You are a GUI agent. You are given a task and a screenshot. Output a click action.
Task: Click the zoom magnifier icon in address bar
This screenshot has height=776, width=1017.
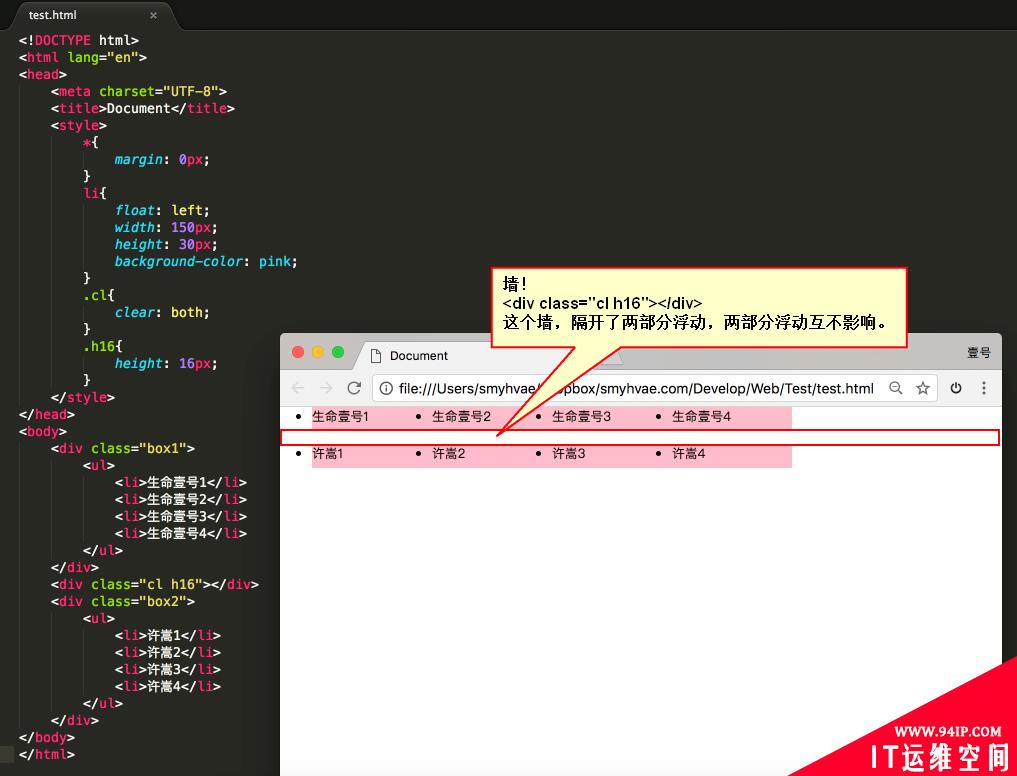(x=896, y=388)
